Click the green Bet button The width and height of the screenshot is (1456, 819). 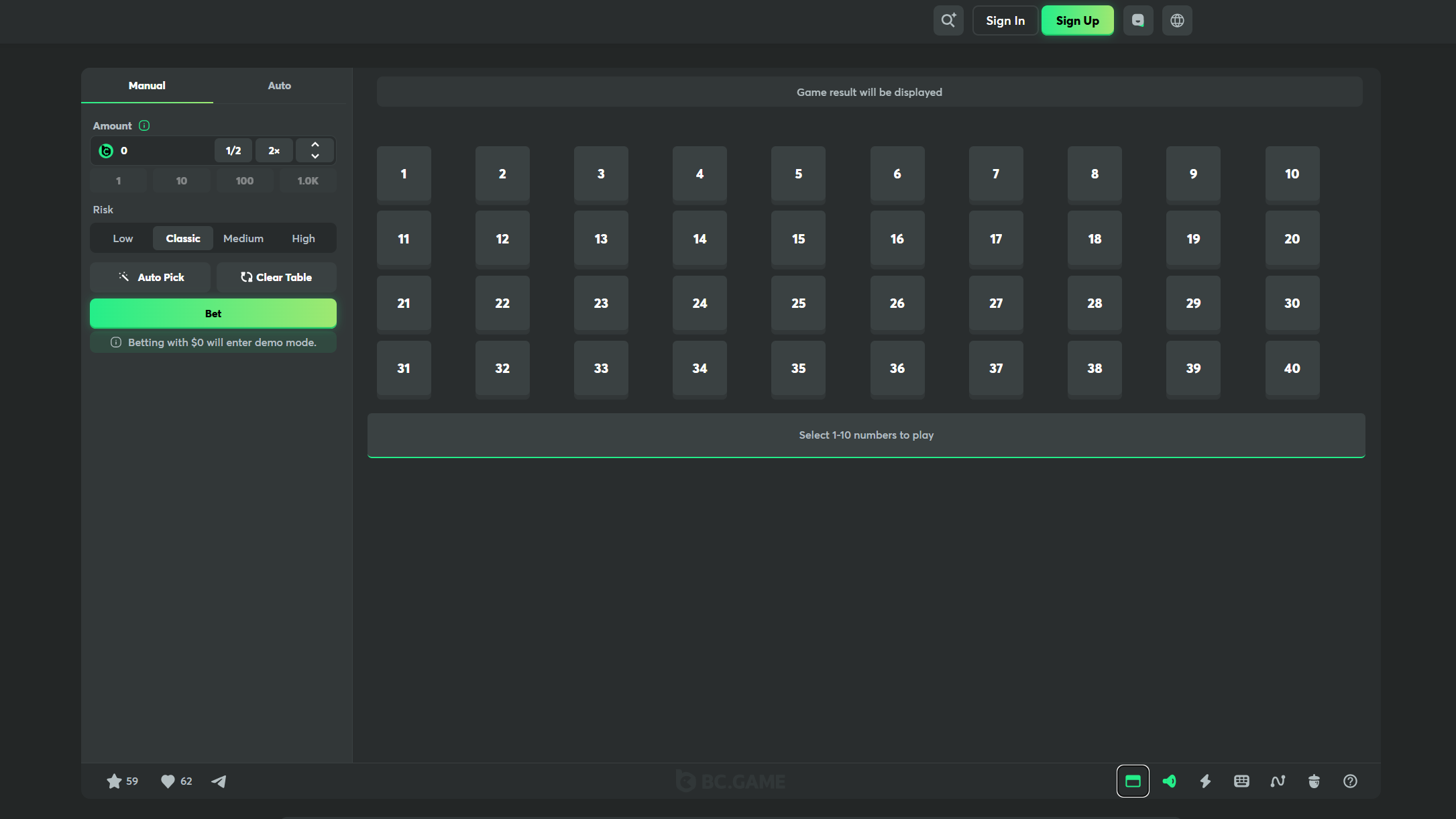(213, 313)
